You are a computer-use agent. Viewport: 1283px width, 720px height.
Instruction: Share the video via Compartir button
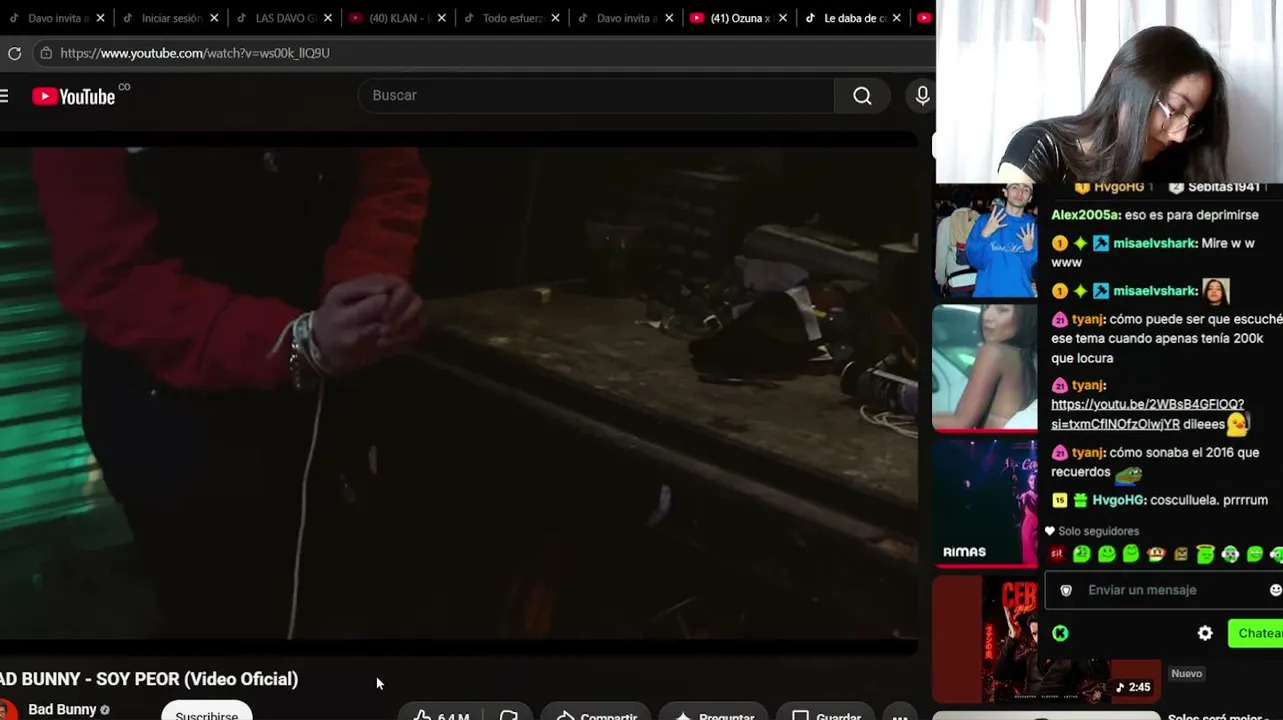coord(596,713)
